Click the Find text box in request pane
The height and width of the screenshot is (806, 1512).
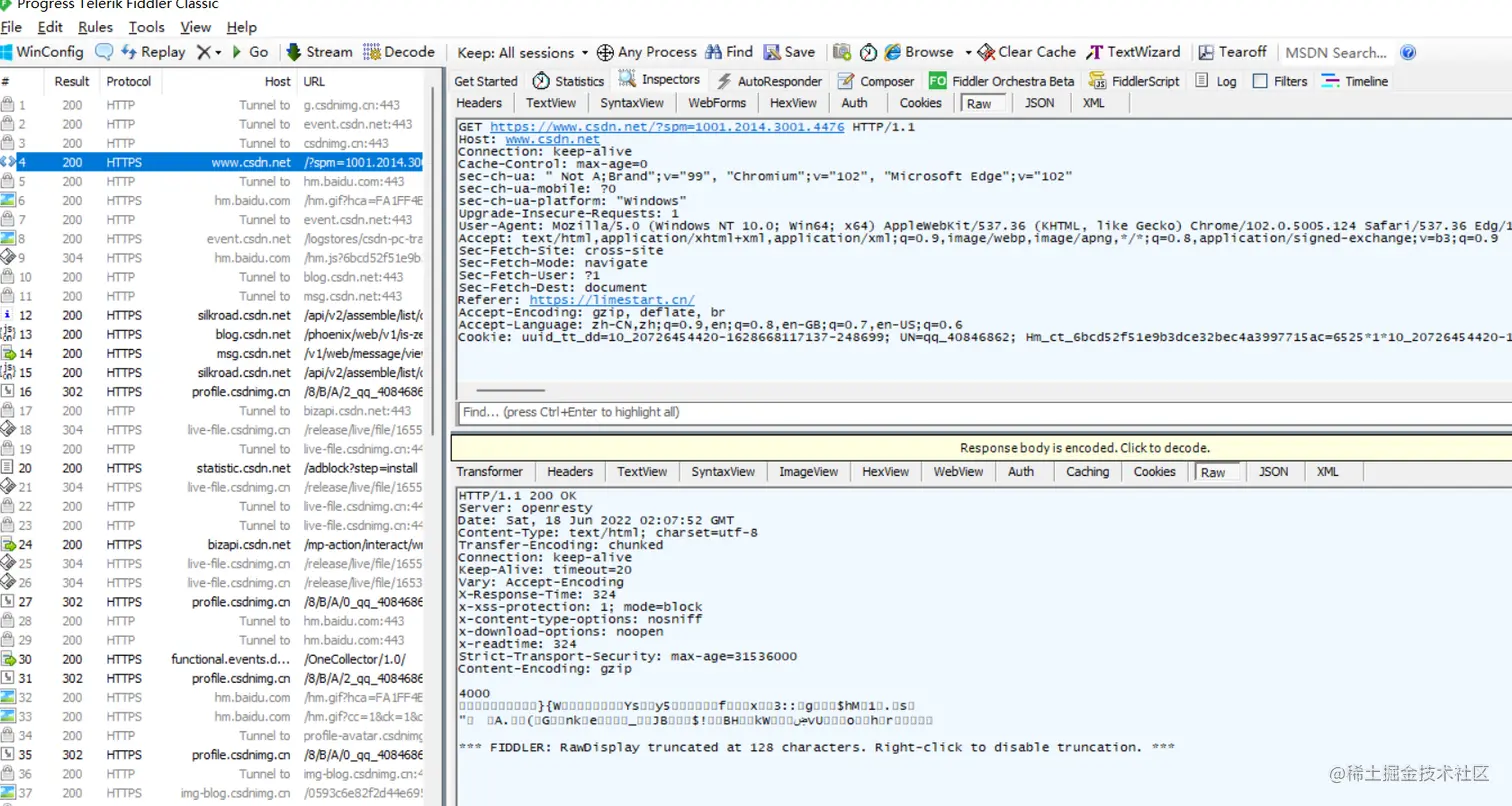tap(985, 412)
